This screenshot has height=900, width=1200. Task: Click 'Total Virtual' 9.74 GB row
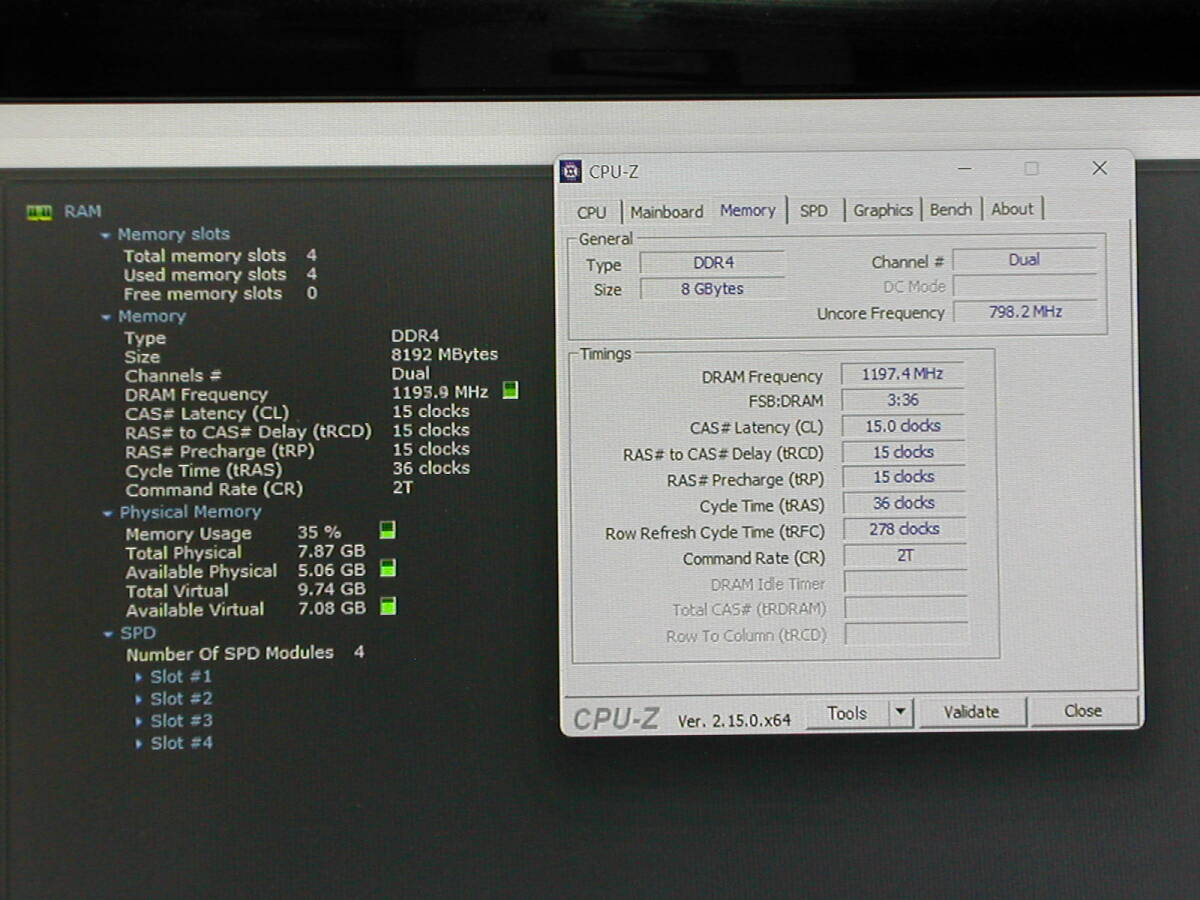tap(246, 590)
